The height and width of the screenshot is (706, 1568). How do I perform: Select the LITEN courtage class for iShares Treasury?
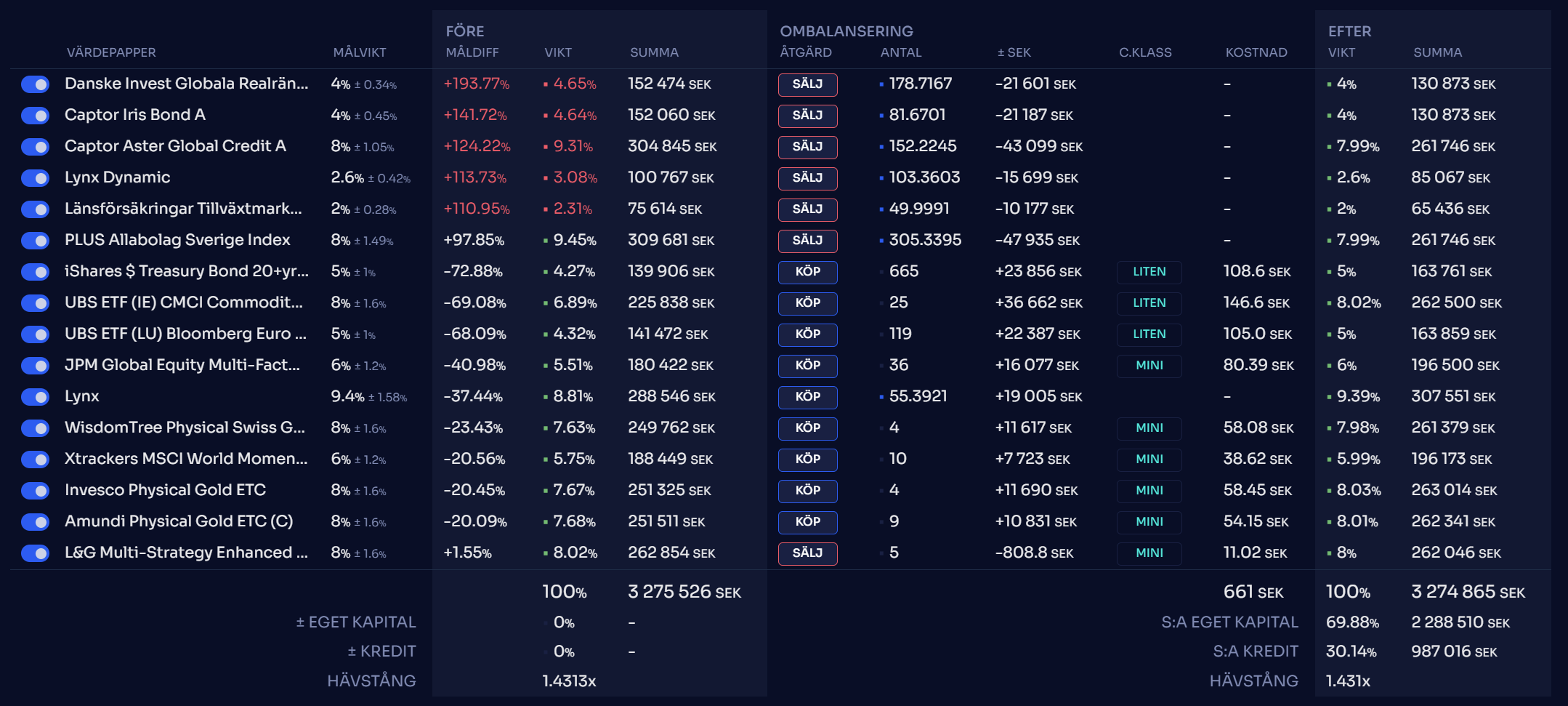click(x=1149, y=272)
